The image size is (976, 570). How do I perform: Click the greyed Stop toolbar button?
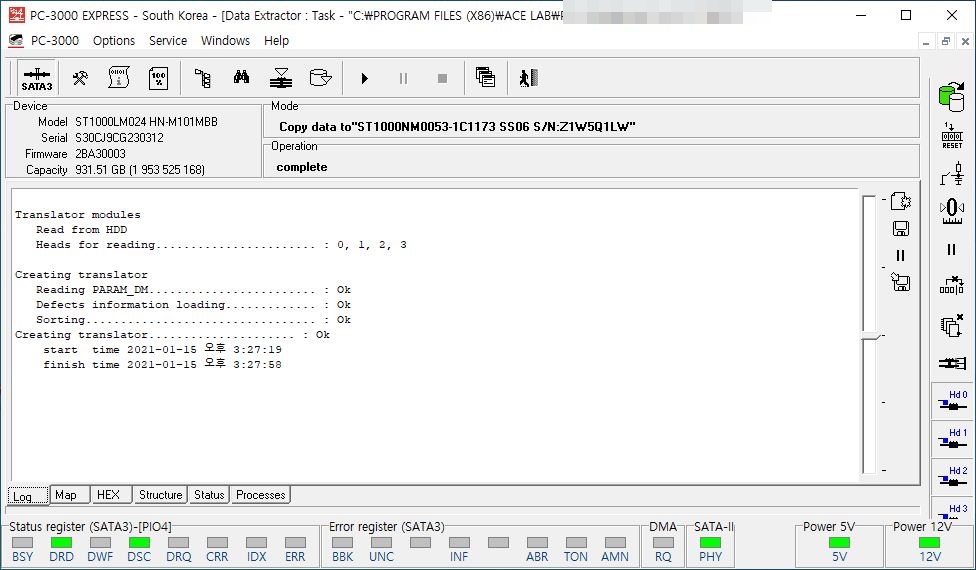pos(442,78)
